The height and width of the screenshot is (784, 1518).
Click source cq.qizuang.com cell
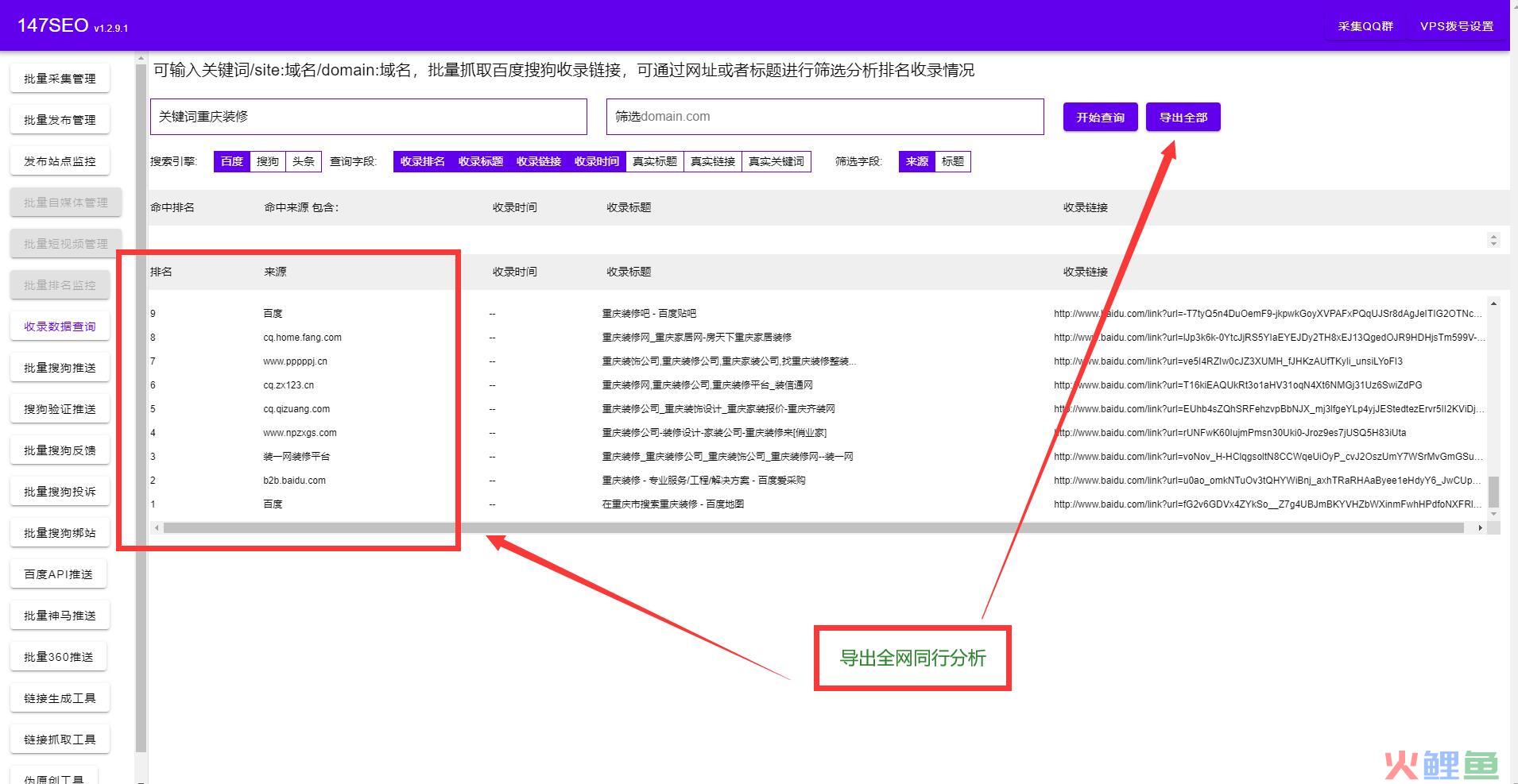(296, 409)
